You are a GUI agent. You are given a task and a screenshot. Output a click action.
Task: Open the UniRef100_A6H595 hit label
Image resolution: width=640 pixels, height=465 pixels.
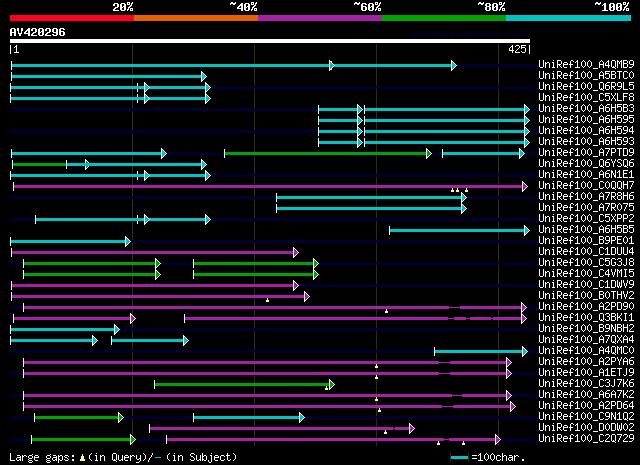pos(586,119)
